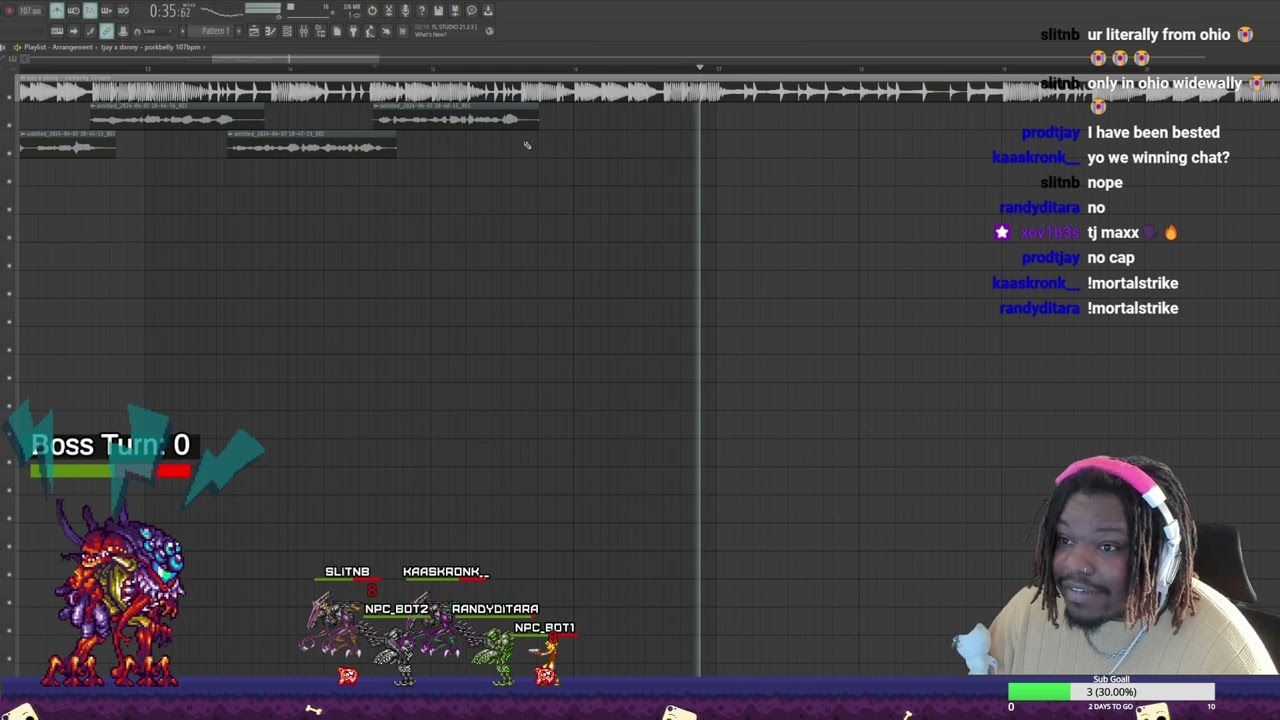Screen dimensions: 1280x720
Task: Click the download manager icon
Action: (488, 10)
